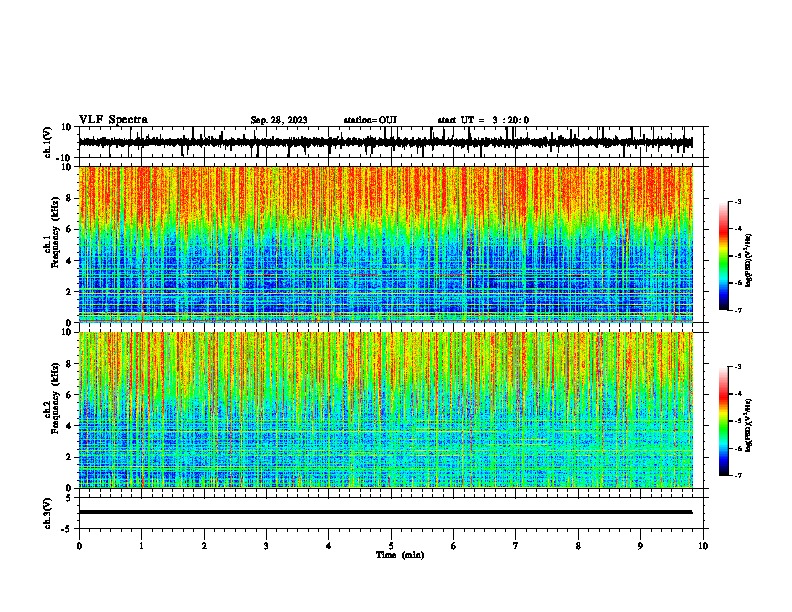The width and height of the screenshot is (792, 612).
Task: Click time axis tick label '3'
Action: (x=266, y=546)
